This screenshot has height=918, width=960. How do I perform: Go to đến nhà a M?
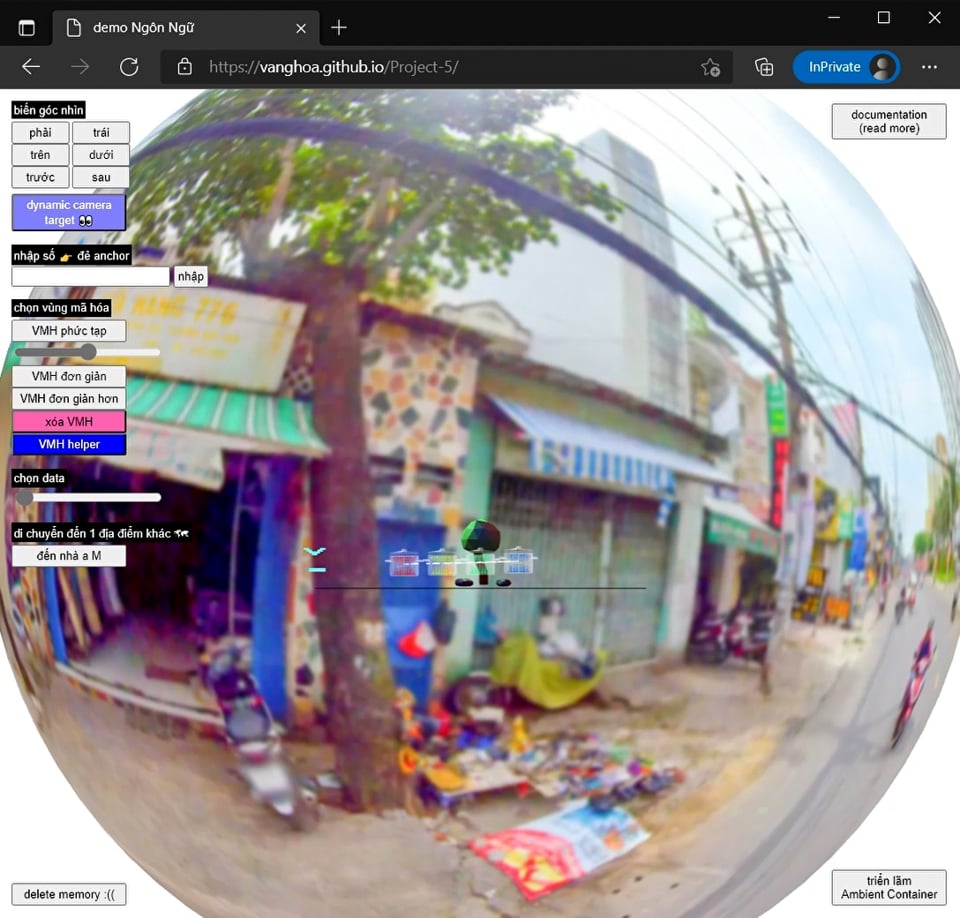(69, 555)
